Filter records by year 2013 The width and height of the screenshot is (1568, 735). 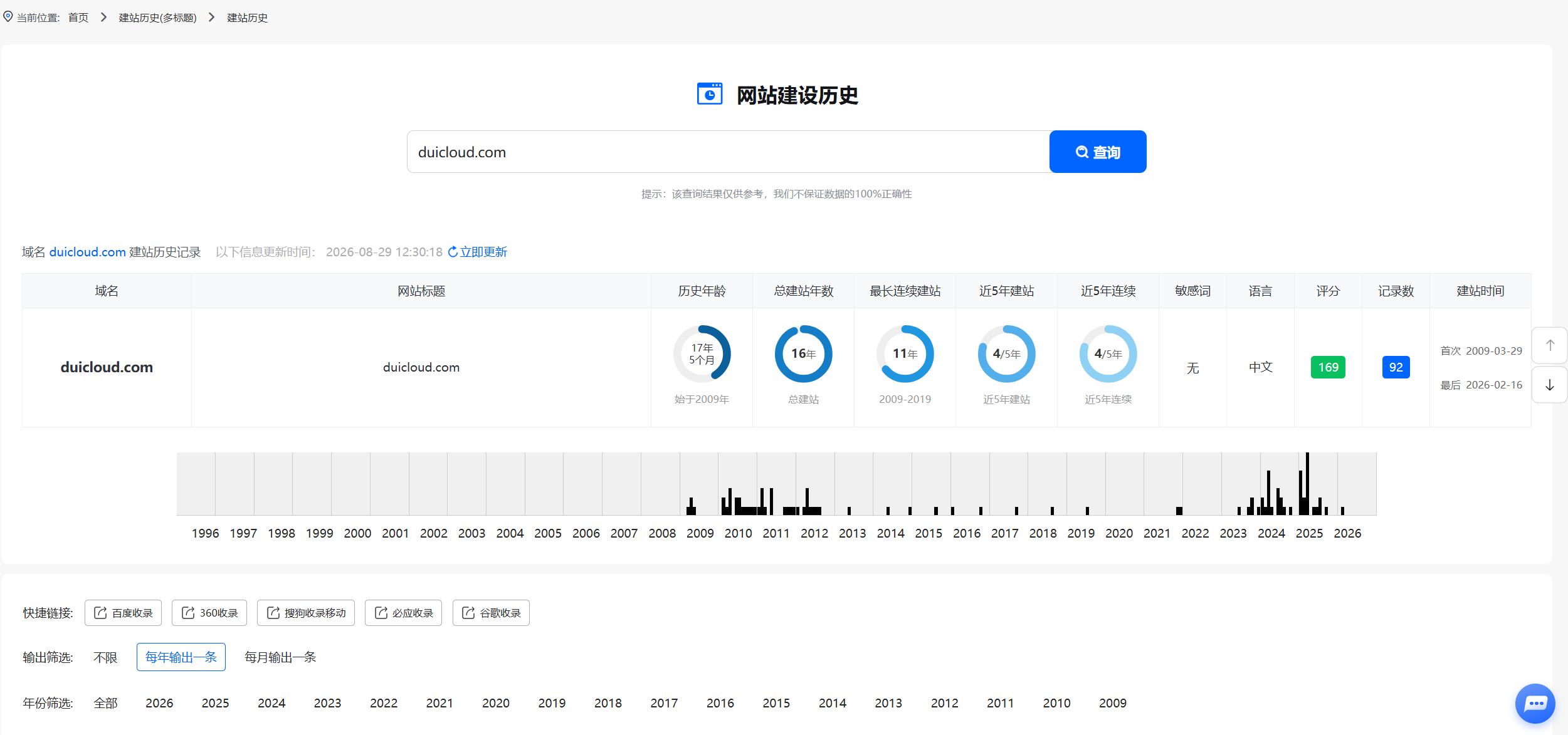(x=888, y=703)
